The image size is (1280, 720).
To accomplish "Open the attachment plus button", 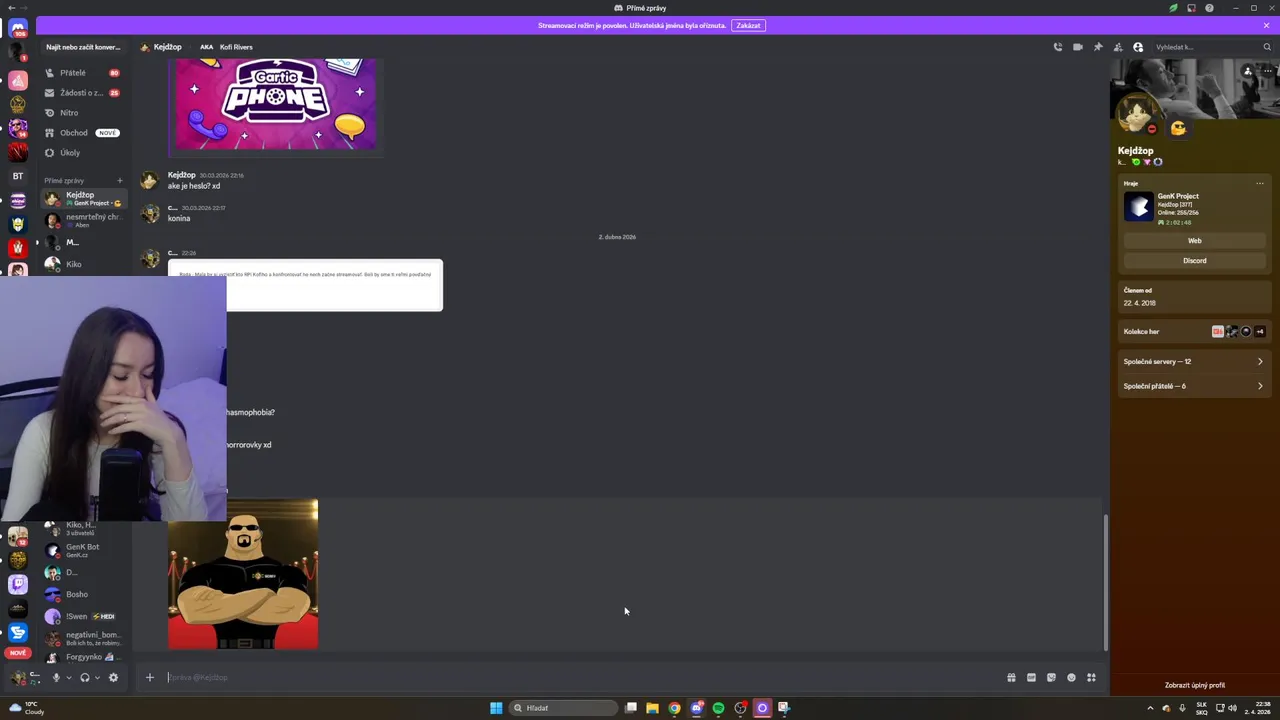I will [x=149, y=677].
